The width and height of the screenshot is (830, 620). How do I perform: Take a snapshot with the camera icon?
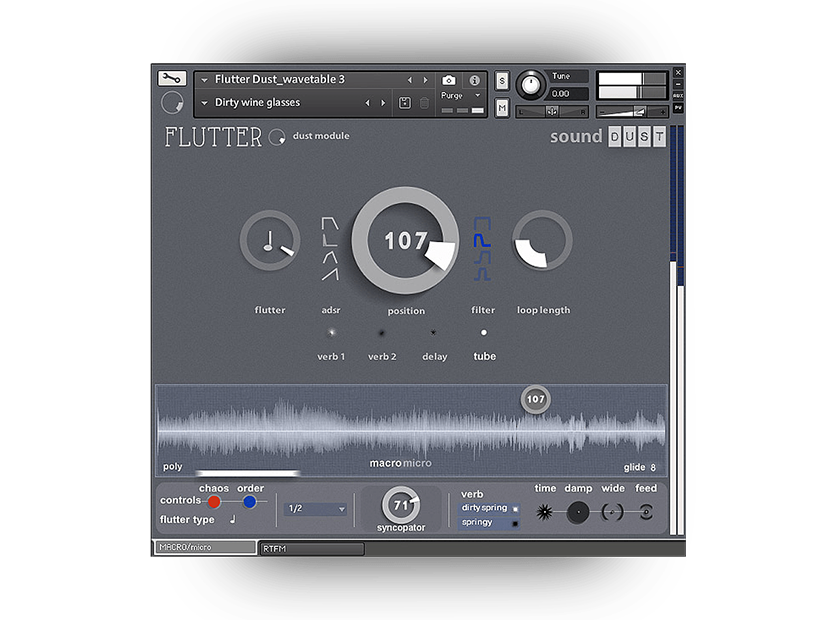click(x=448, y=80)
